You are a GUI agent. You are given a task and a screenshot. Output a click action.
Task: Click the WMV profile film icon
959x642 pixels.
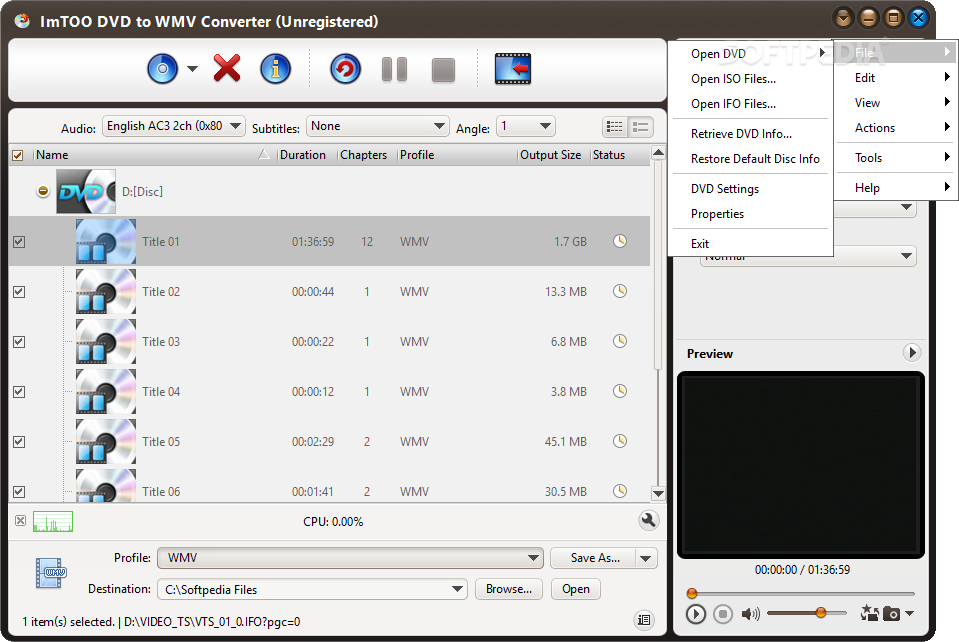click(x=51, y=573)
